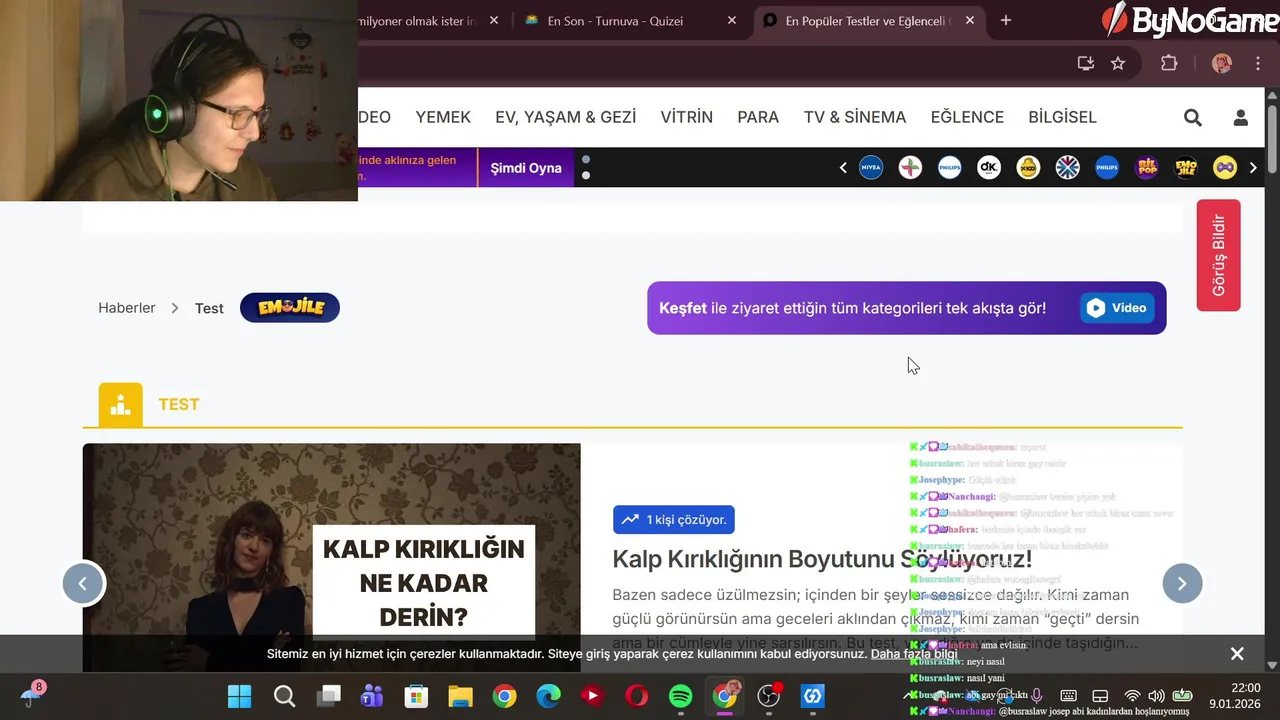This screenshot has height=720, width=1280.
Task: Click the blue-red starburst brand icon
Action: [1068, 168]
